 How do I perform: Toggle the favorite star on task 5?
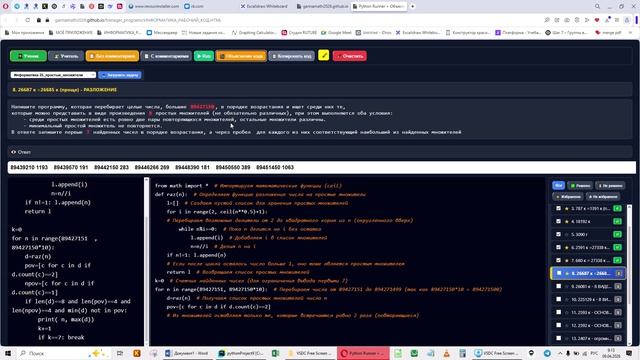tap(567, 235)
